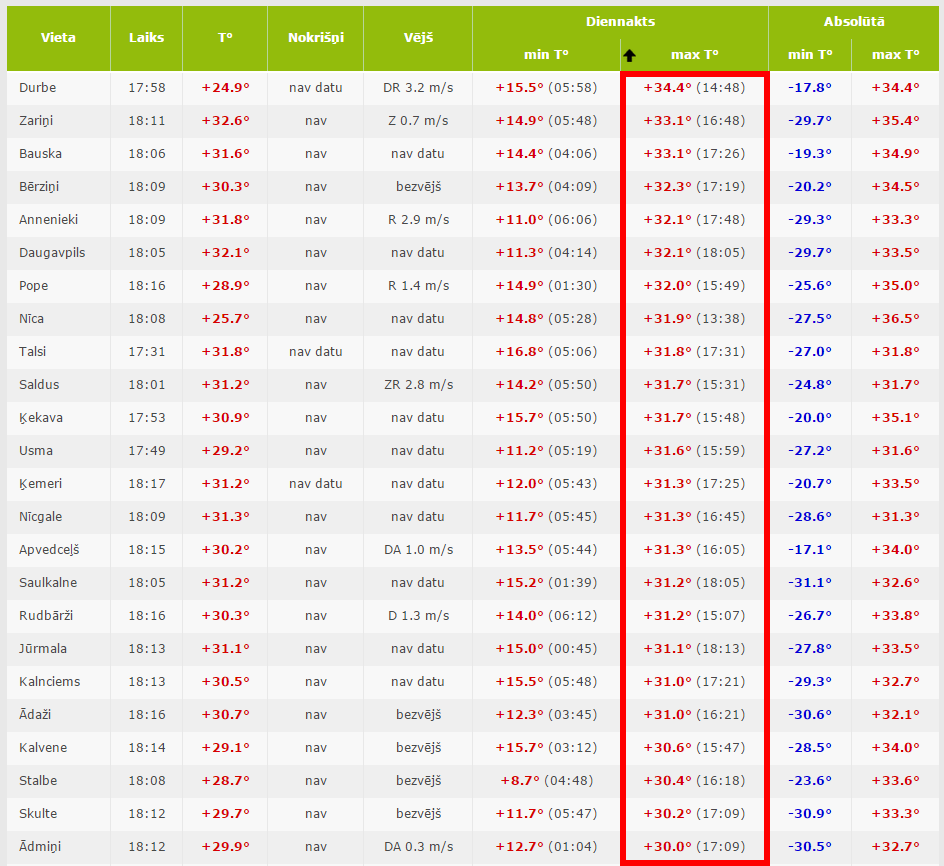The width and height of the screenshot is (944, 866).
Task: Sort by the Nokrišņi column header
Action: point(315,37)
